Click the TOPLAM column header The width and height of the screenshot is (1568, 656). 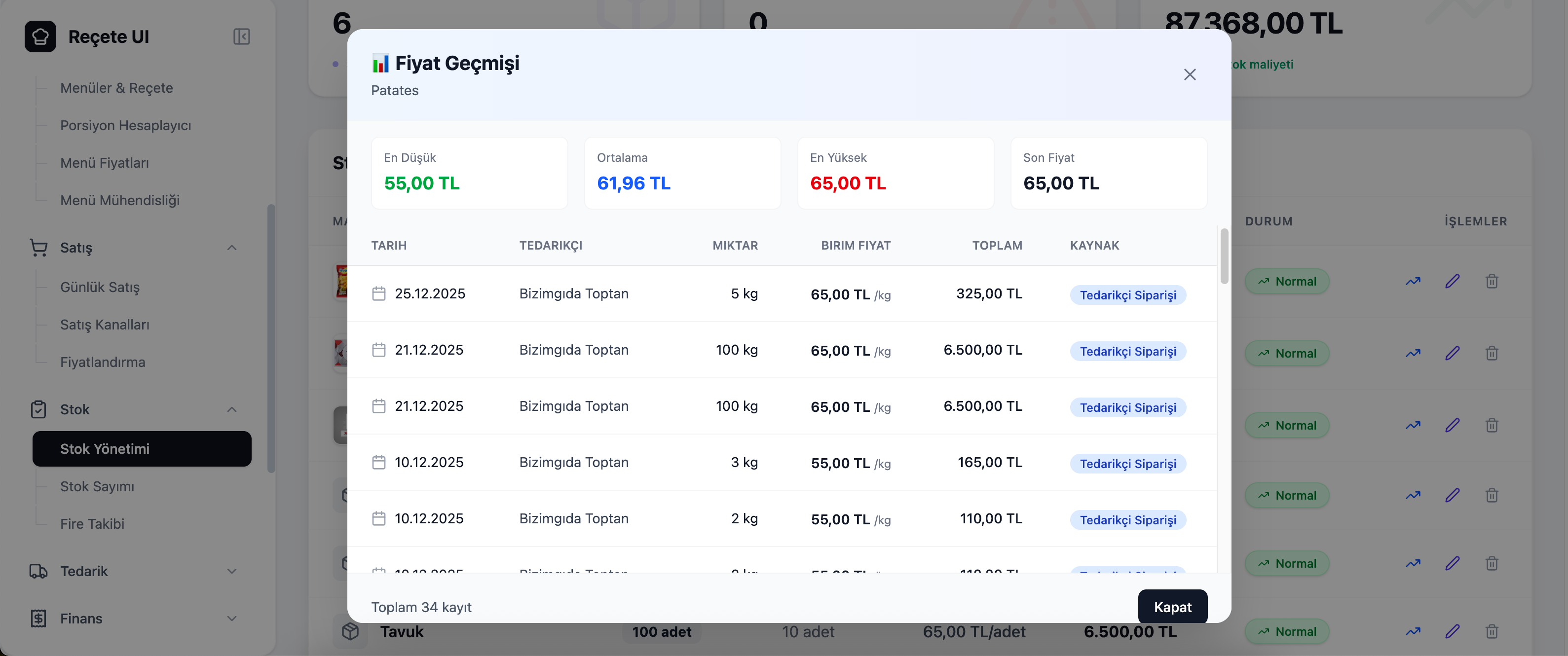click(x=997, y=245)
